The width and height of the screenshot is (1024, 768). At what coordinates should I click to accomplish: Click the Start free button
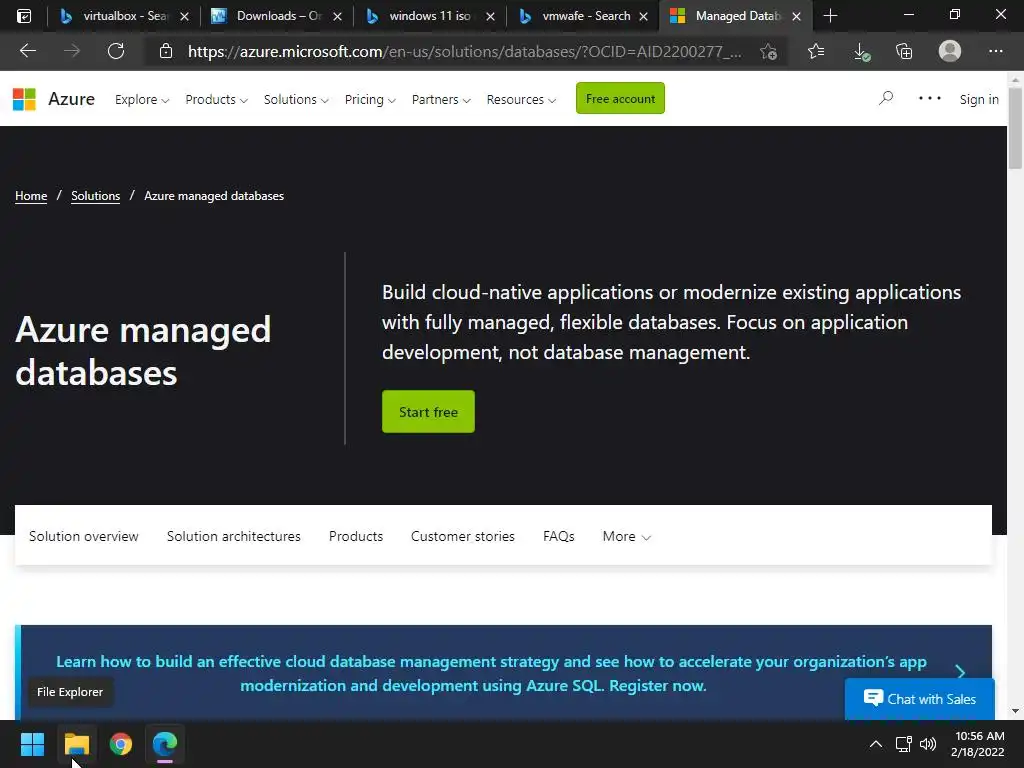tap(428, 411)
